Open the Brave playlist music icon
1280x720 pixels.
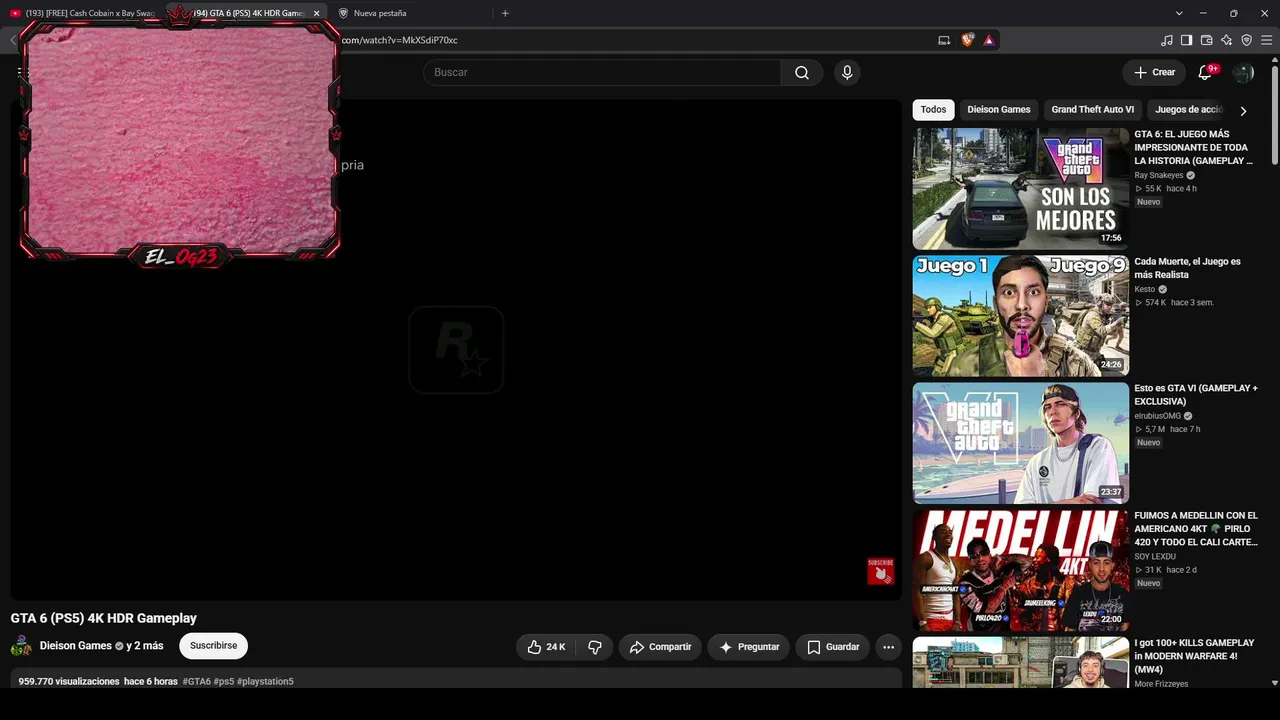coord(1167,40)
